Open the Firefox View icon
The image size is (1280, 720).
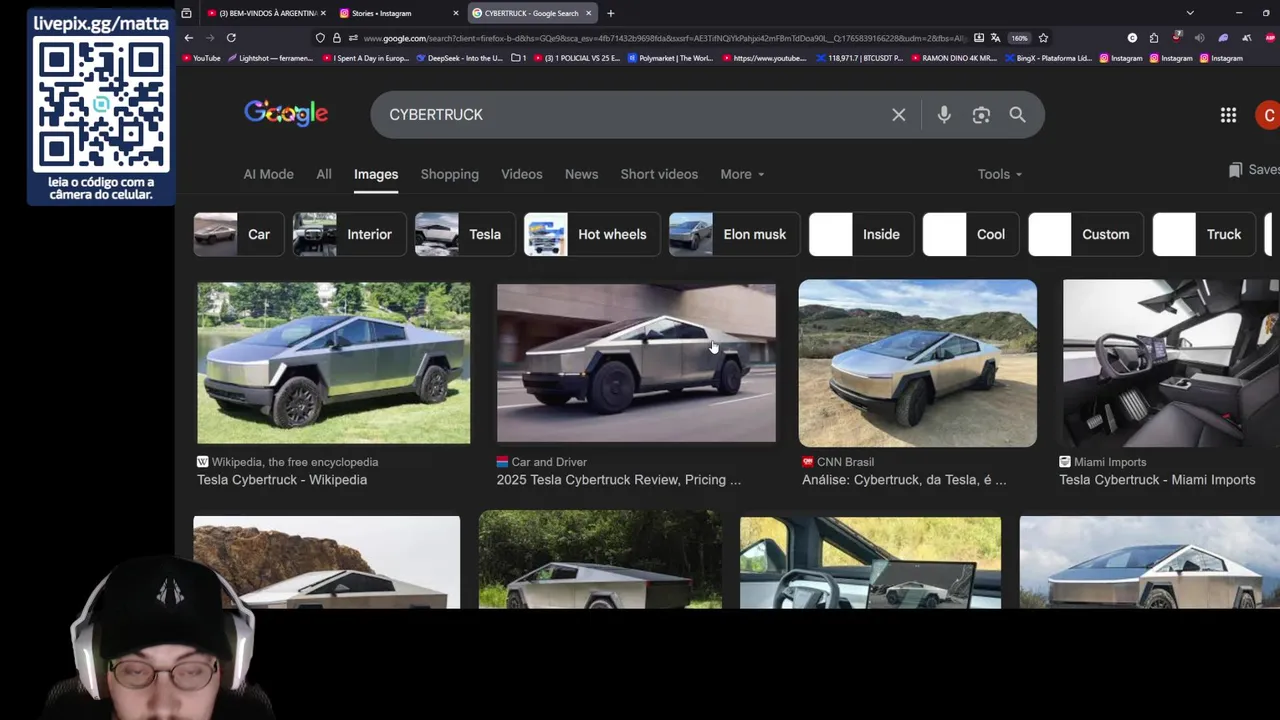click(x=186, y=13)
